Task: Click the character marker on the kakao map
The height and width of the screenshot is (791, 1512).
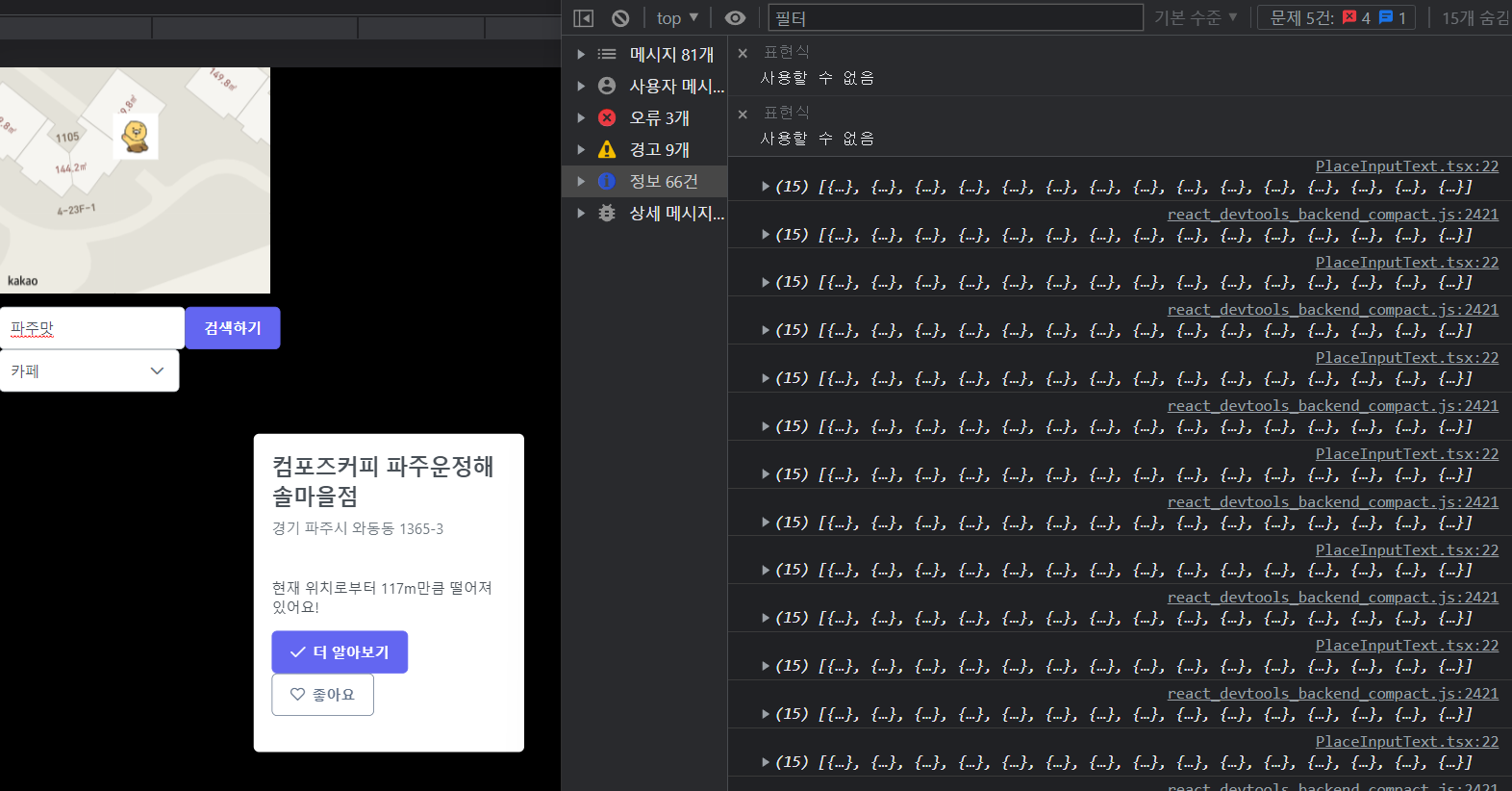Action: click(x=137, y=136)
